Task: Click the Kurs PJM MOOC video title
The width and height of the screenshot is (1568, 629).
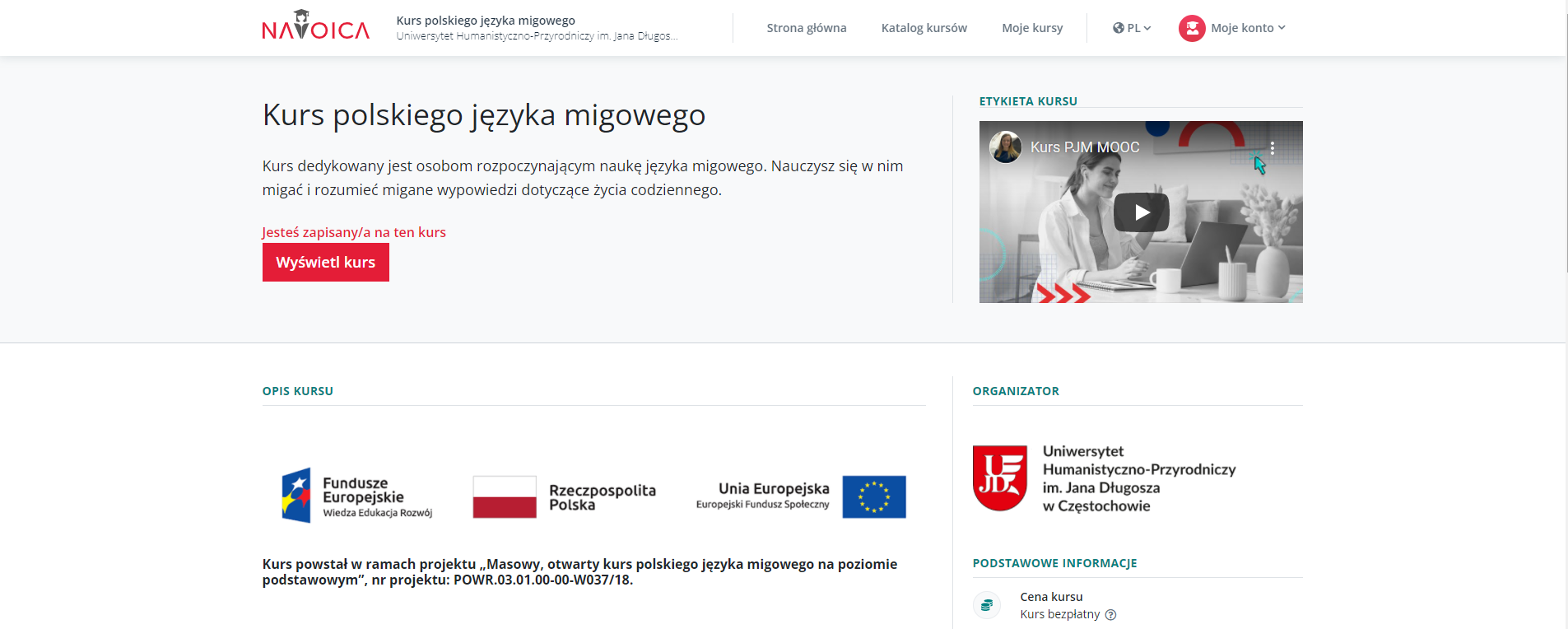Action: tap(1084, 147)
